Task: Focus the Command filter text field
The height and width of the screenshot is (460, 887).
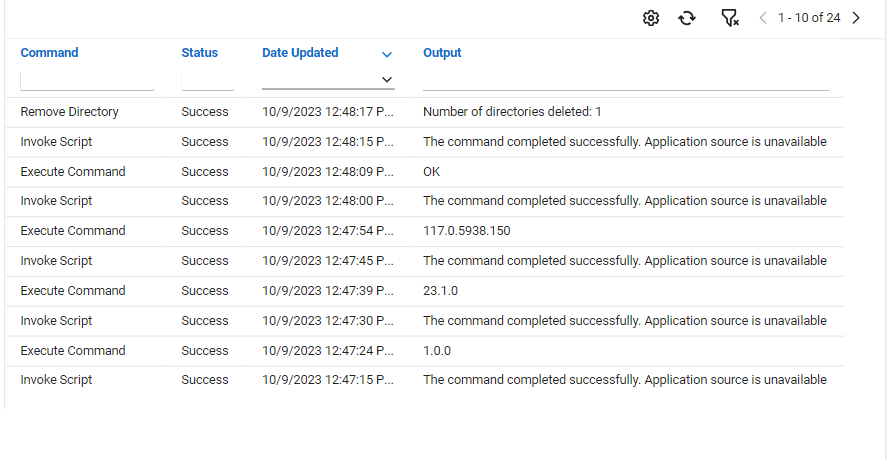Action: pos(87,79)
